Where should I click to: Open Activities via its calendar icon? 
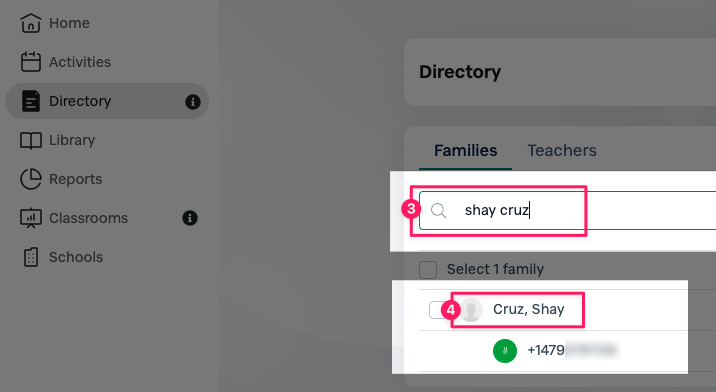31,62
